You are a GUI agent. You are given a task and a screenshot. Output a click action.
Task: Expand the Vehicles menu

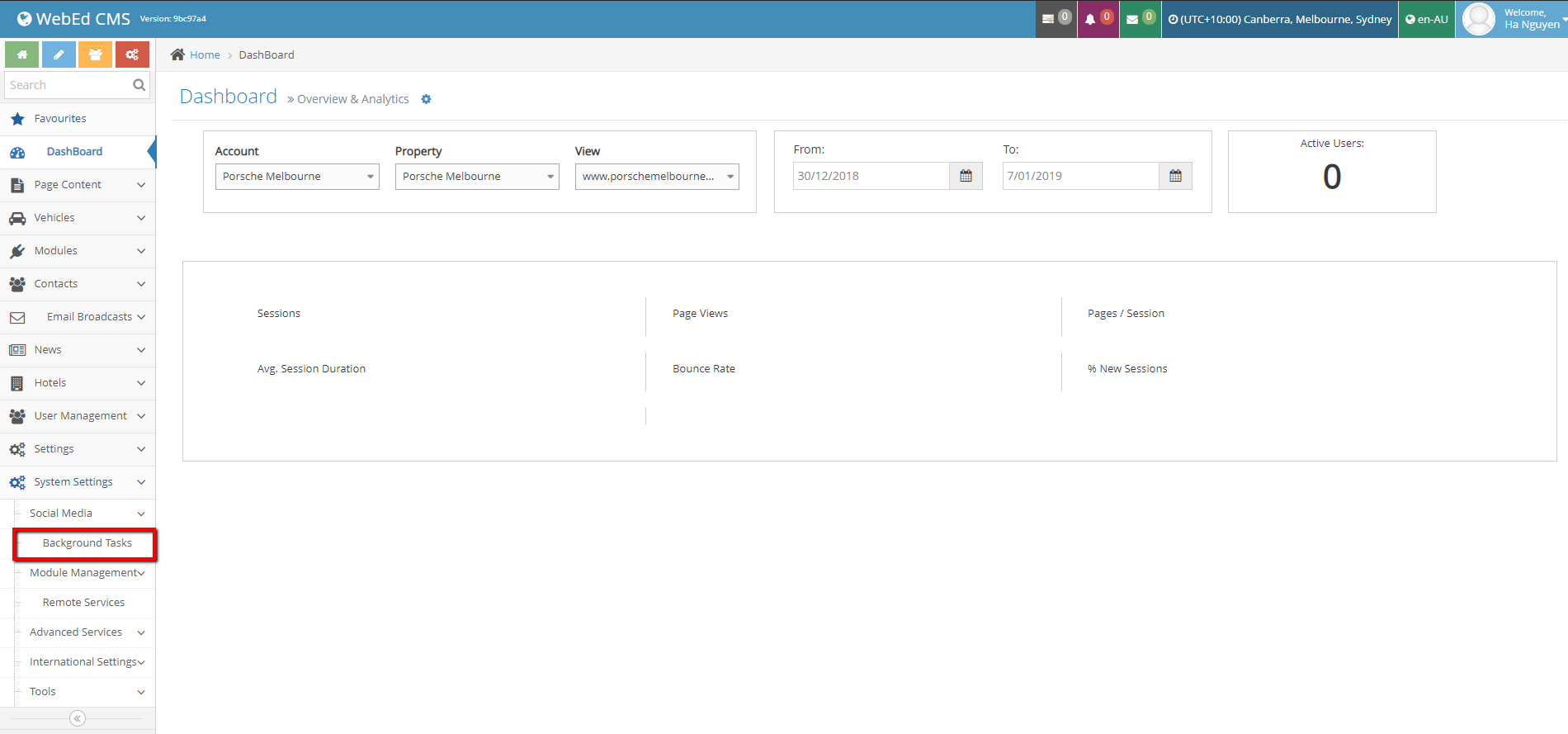78,218
